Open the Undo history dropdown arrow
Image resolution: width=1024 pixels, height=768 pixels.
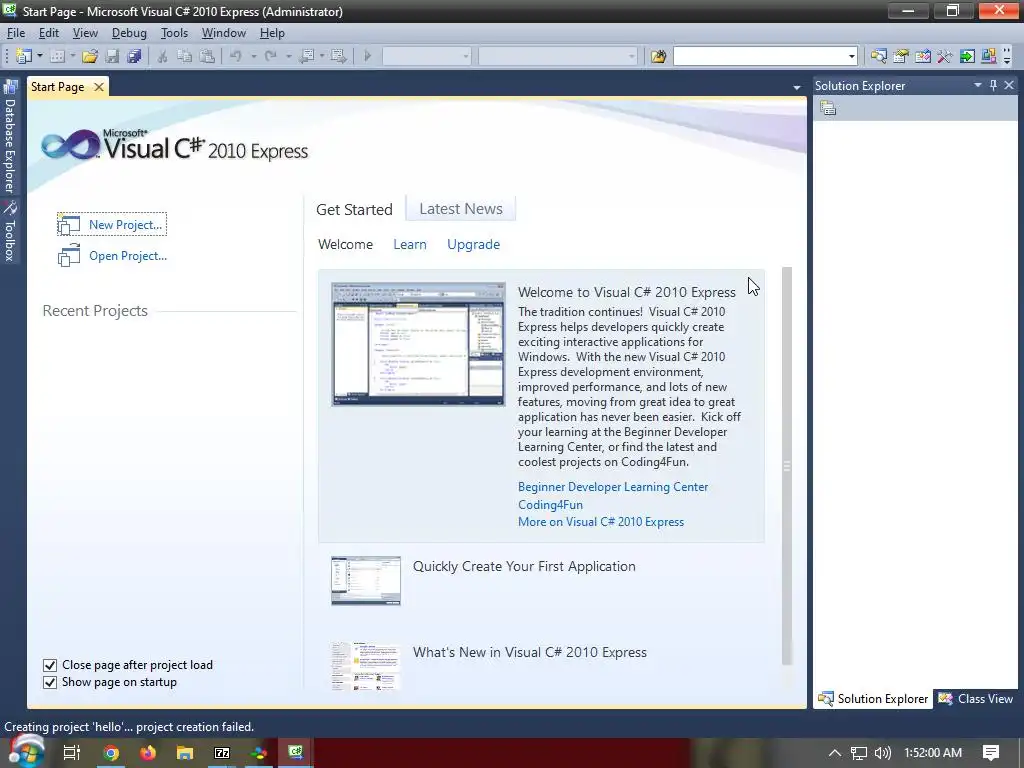(x=253, y=56)
